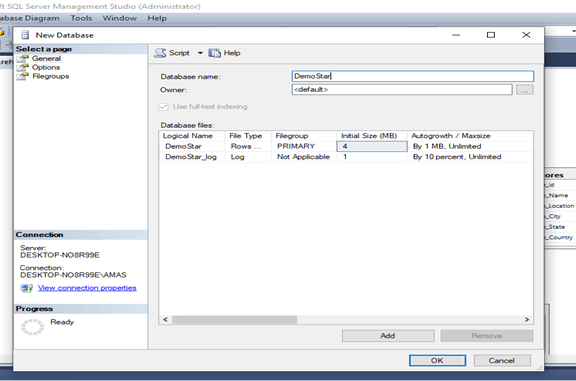Screen dimensions: 576x381
Task: Click the New Database title icon
Action: [25, 35]
